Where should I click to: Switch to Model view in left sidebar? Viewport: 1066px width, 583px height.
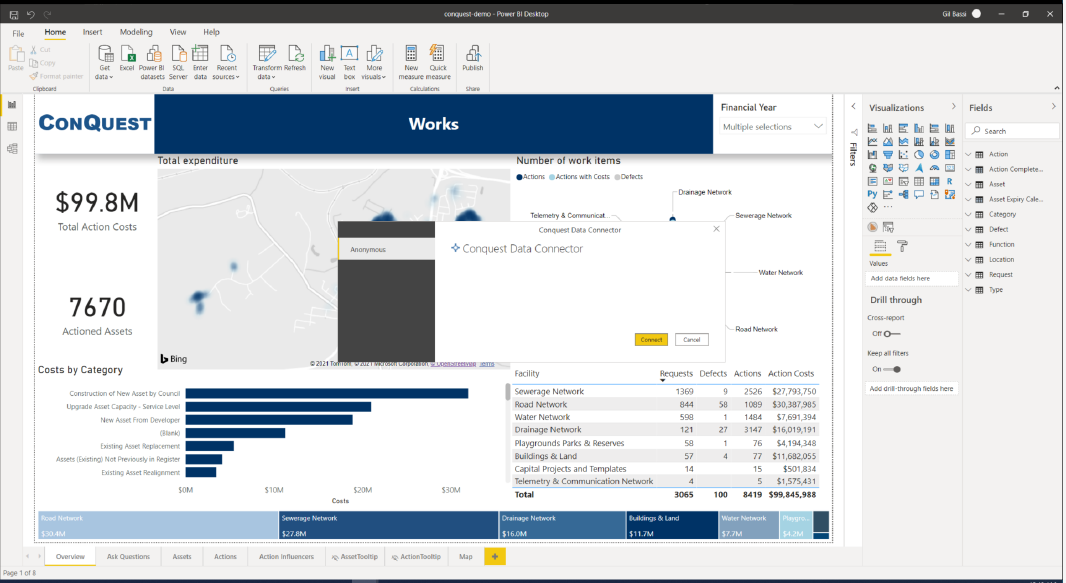(x=12, y=148)
